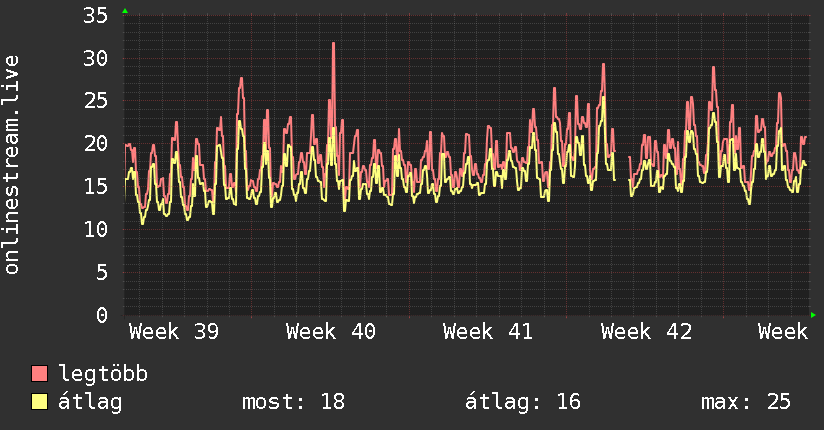824x430 pixels.
Task: Click the Week 42 axis label
Action: pyautogui.click(x=646, y=332)
